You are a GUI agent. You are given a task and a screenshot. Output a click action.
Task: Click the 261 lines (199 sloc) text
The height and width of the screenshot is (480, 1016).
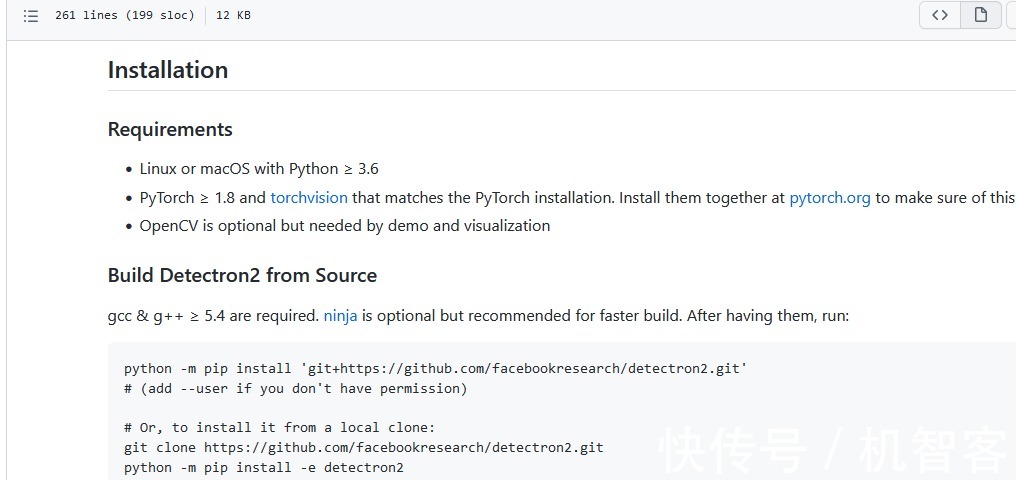point(126,16)
